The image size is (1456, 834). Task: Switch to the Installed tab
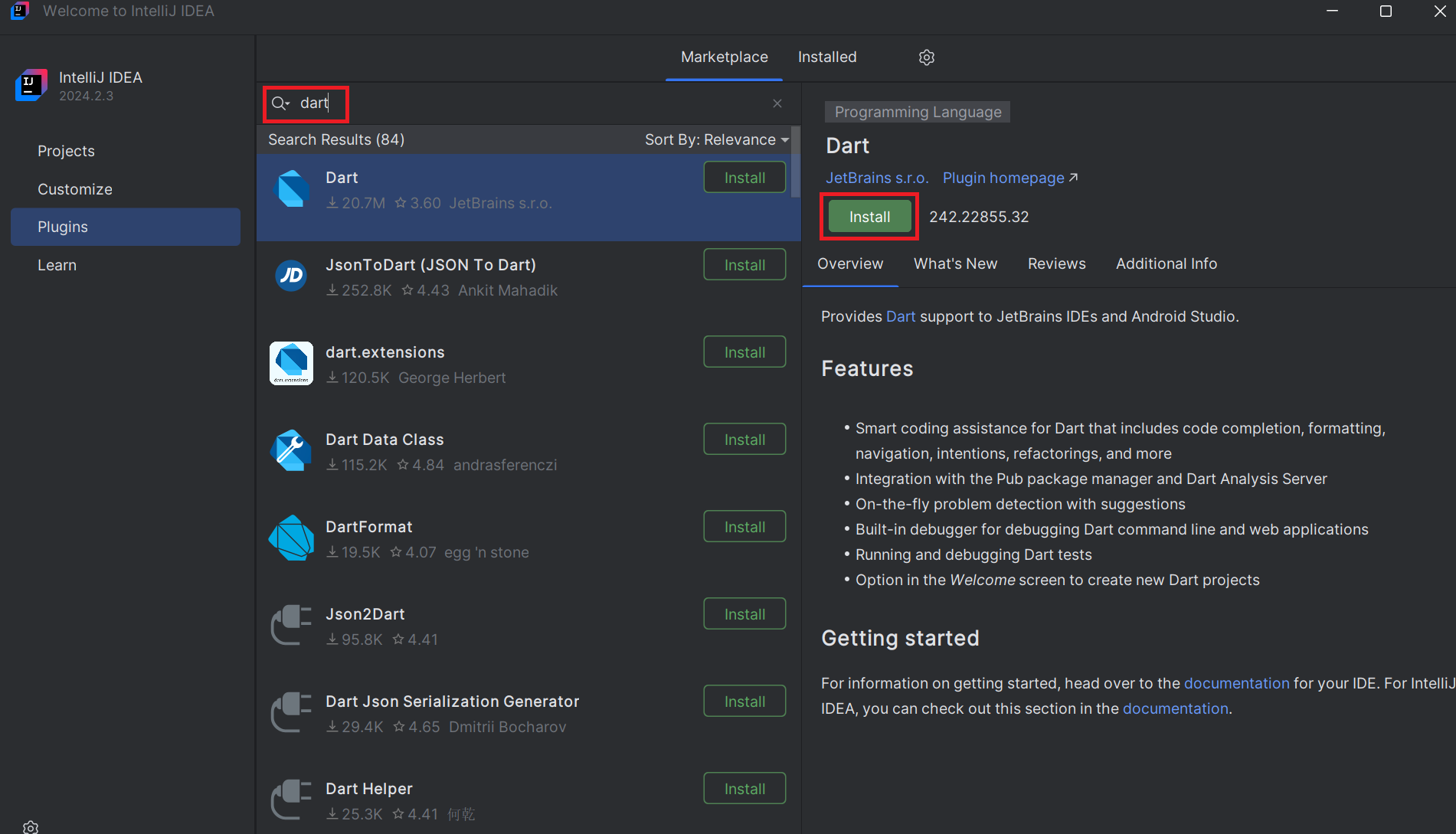(x=827, y=57)
